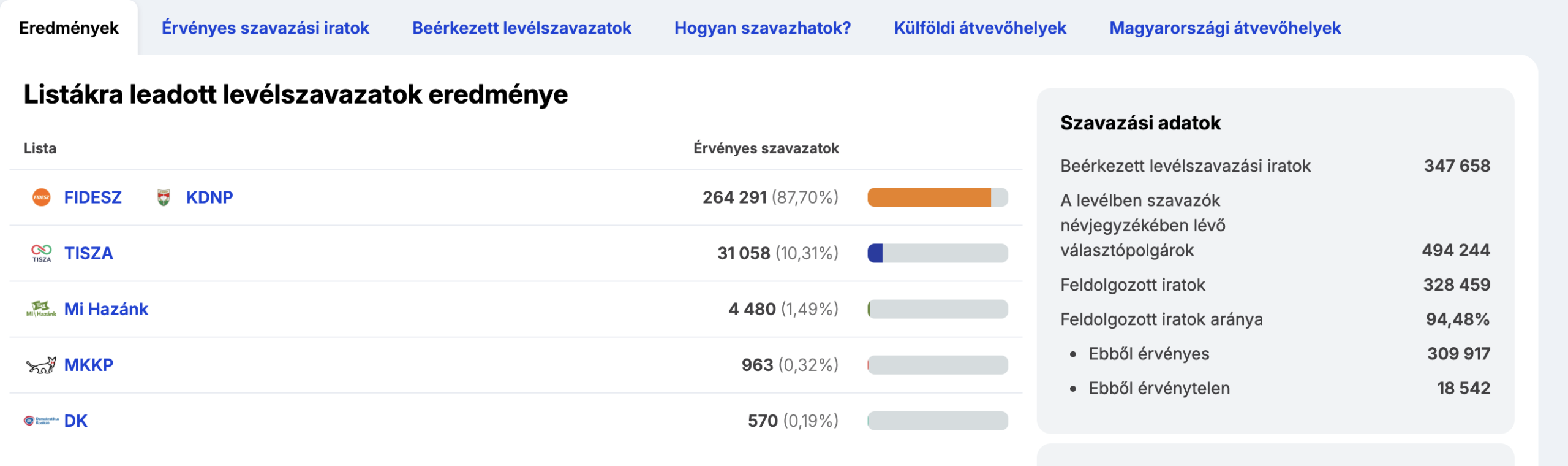1568x466 pixels.
Task: Open the Eredmények tab
Action: 69,28
